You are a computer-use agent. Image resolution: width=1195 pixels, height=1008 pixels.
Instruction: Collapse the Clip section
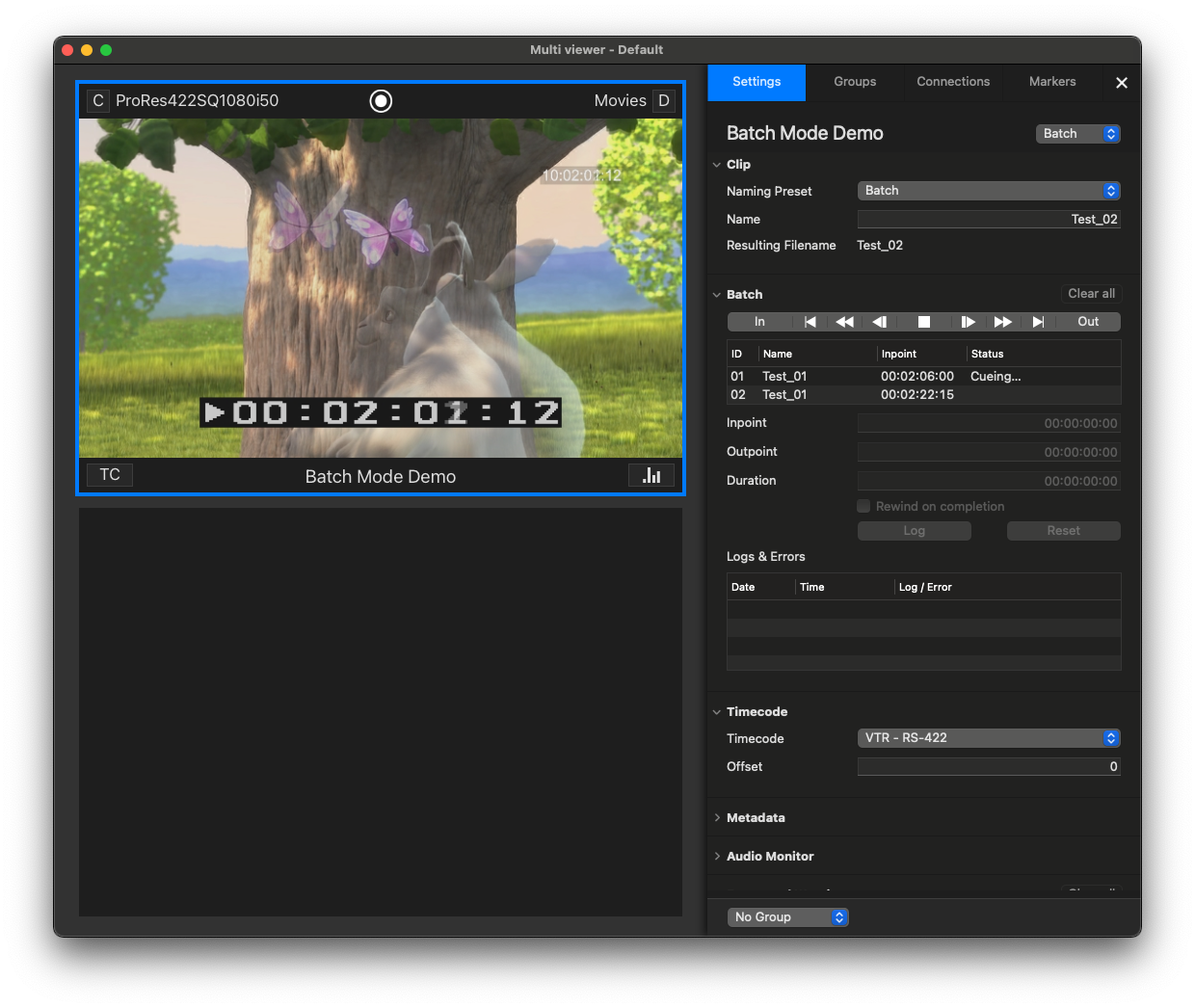pyautogui.click(x=717, y=165)
